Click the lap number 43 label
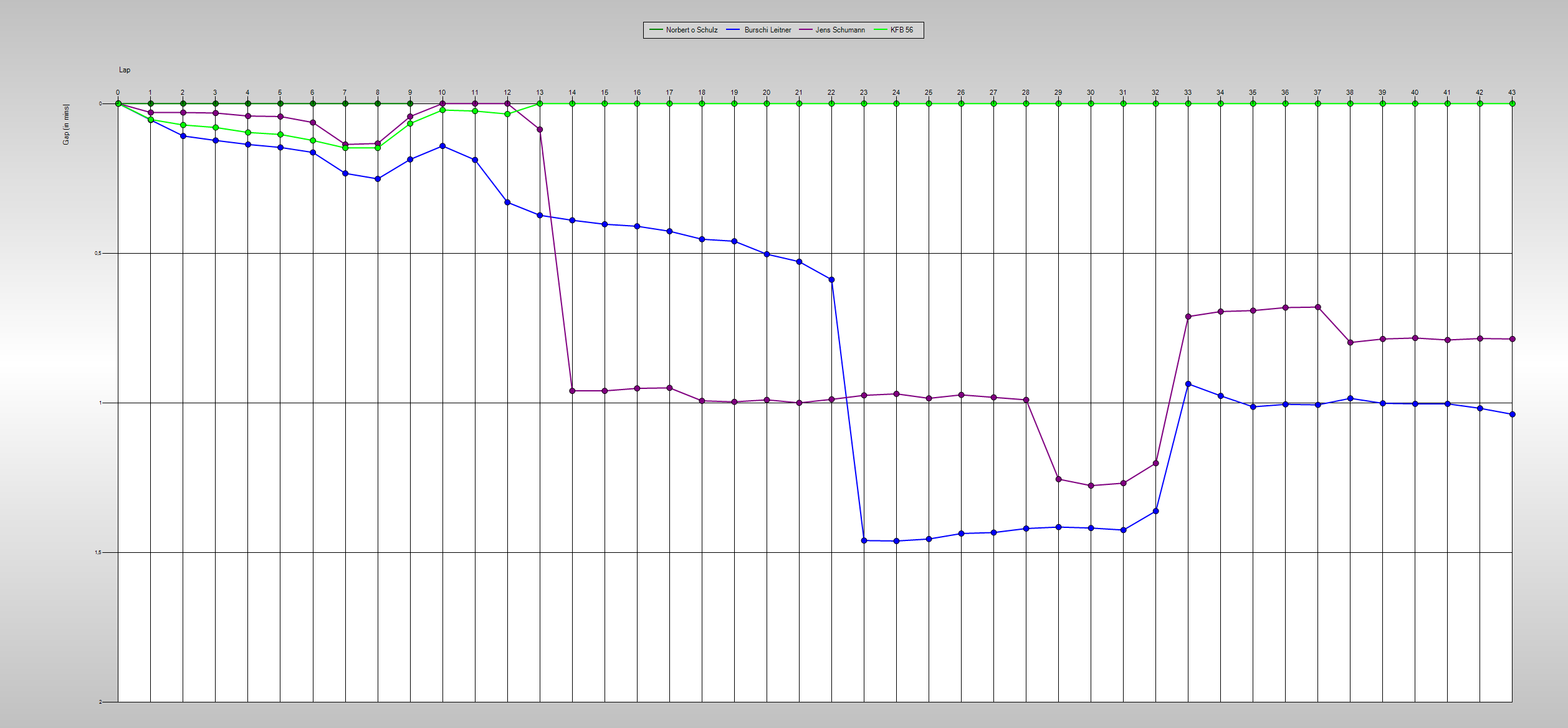 [x=1512, y=92]
